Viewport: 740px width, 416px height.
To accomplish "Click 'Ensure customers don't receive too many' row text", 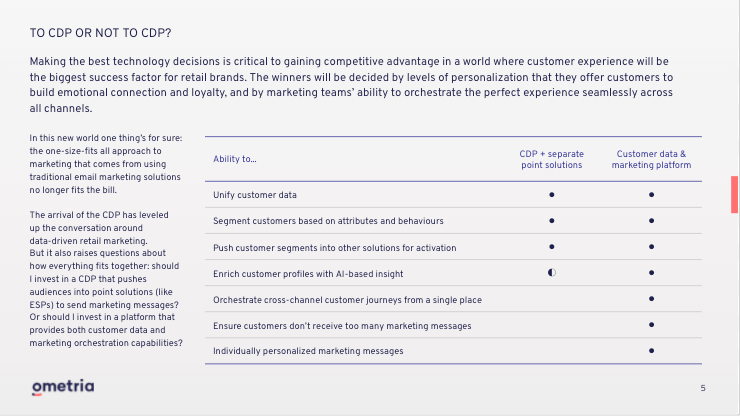I will tap(342, 326).
